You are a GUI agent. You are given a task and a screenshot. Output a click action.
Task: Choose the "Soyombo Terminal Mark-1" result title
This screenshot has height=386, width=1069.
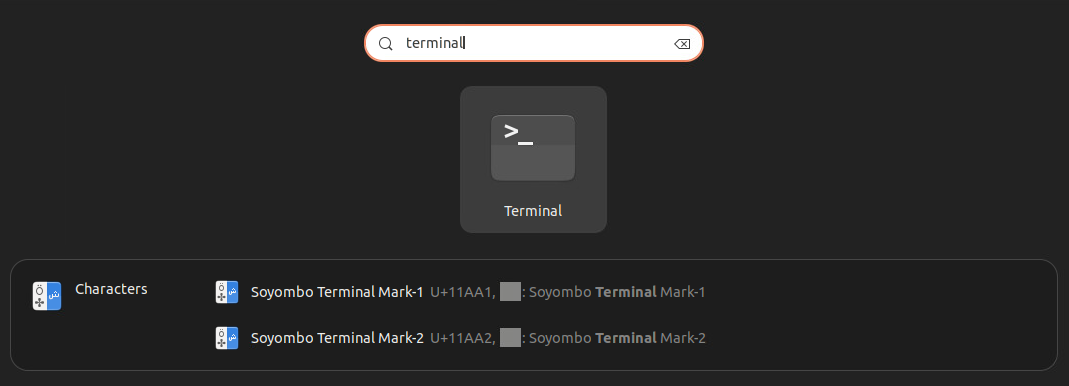337,292
